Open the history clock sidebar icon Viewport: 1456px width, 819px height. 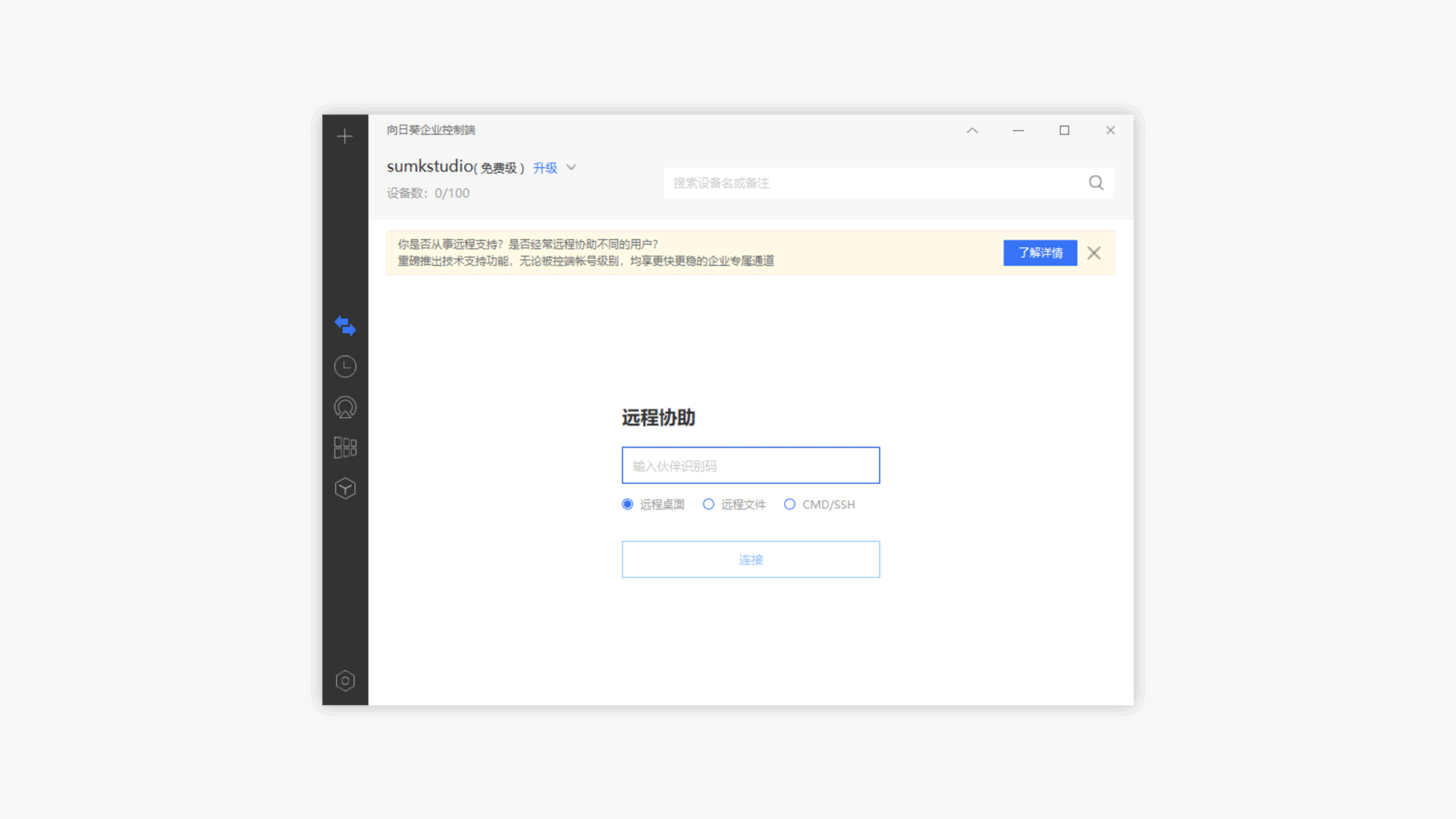click(345, 367)
